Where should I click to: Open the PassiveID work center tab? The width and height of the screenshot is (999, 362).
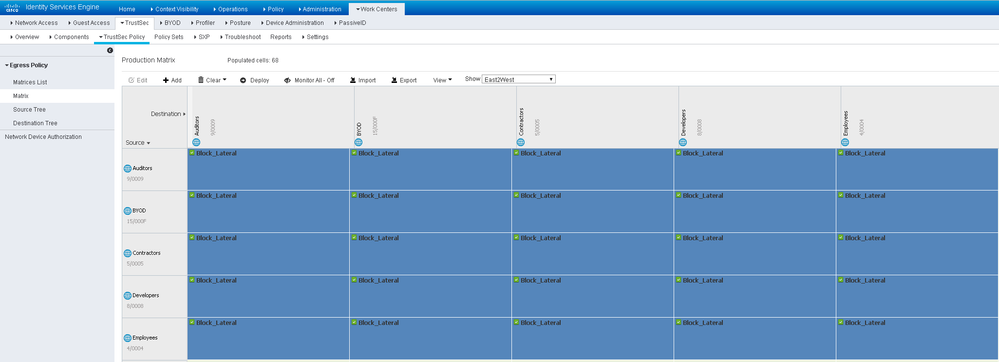(x=349, y=23)
